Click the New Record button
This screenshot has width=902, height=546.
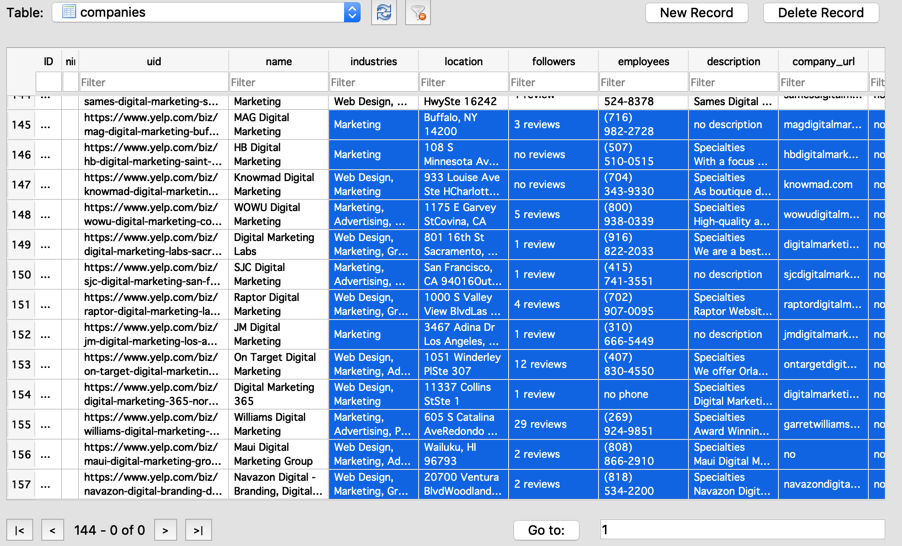click(696, 13)
